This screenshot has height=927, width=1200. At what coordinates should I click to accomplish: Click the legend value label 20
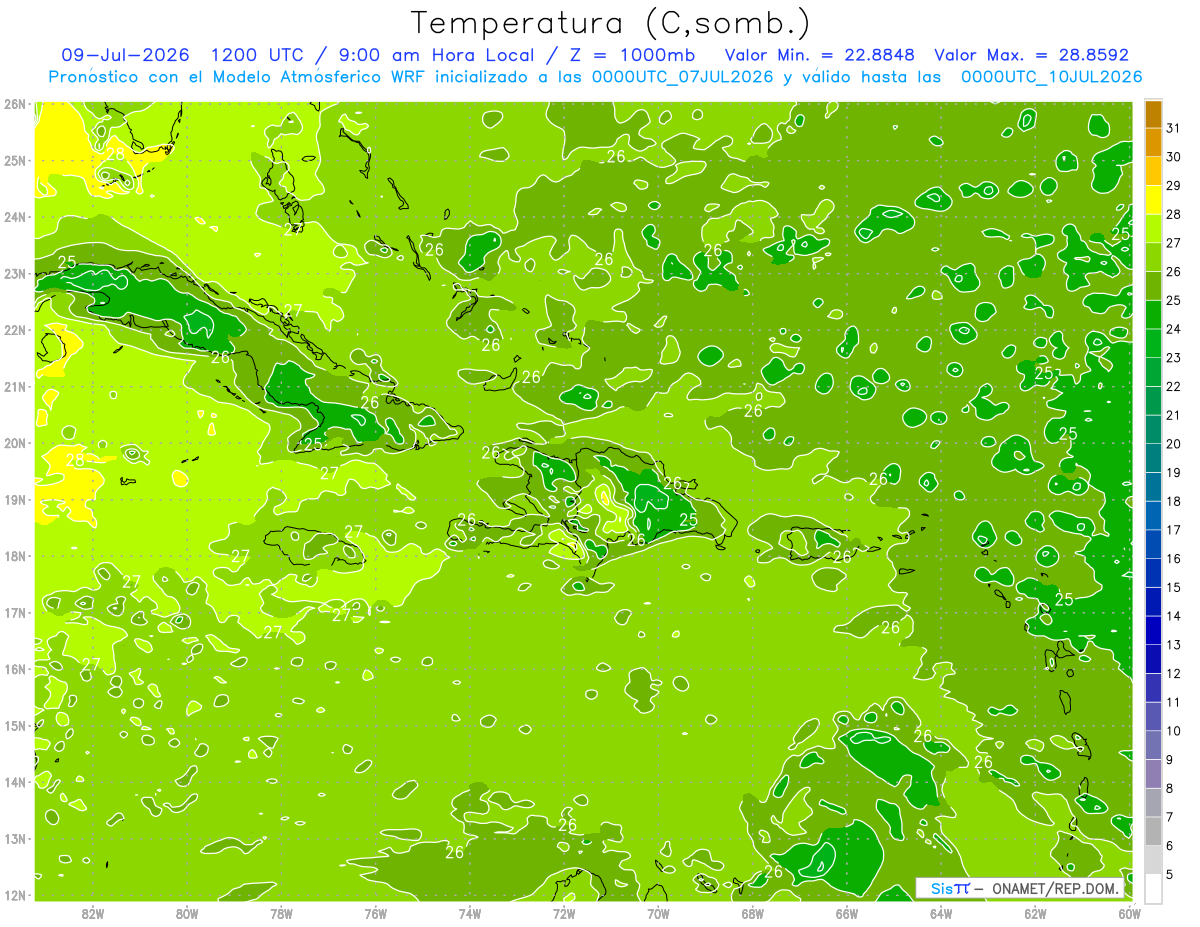(1174, 444)
